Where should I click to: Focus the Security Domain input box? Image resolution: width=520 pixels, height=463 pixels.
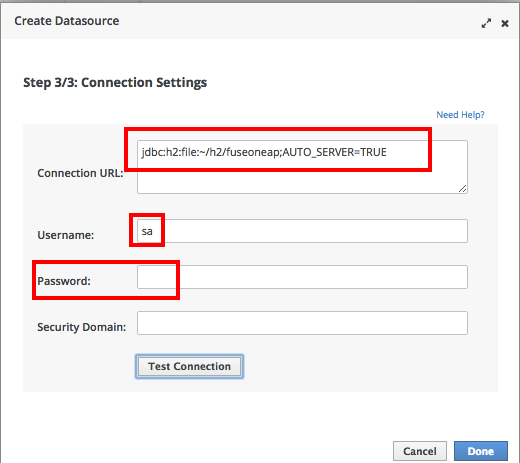(302, 323)
